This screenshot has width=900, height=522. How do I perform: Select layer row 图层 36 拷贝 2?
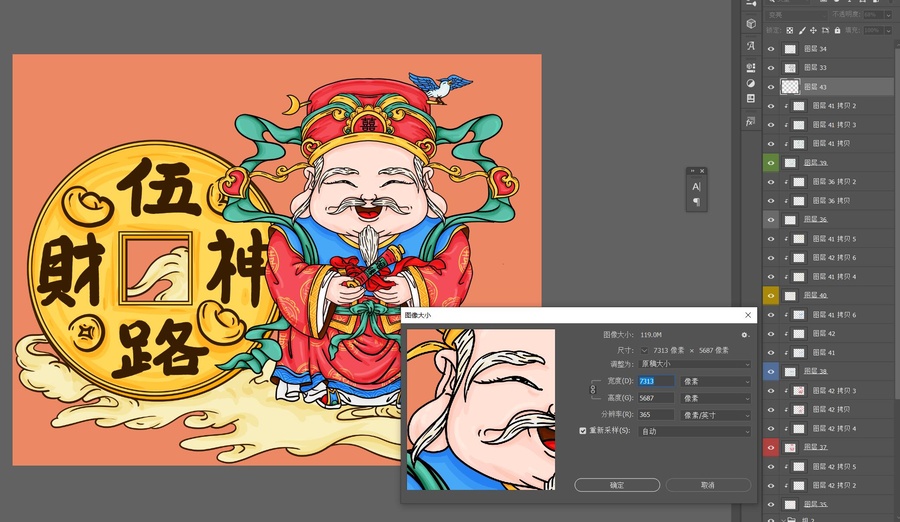pos(828,181)
